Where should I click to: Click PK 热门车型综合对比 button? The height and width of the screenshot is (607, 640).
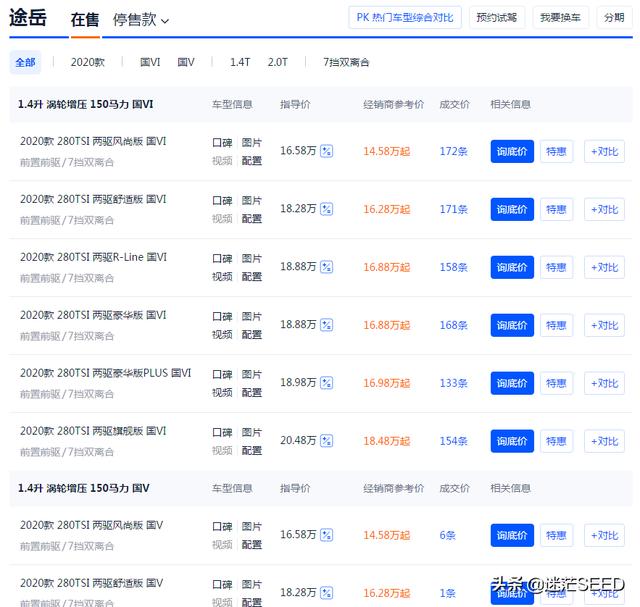tap(405, 18)
